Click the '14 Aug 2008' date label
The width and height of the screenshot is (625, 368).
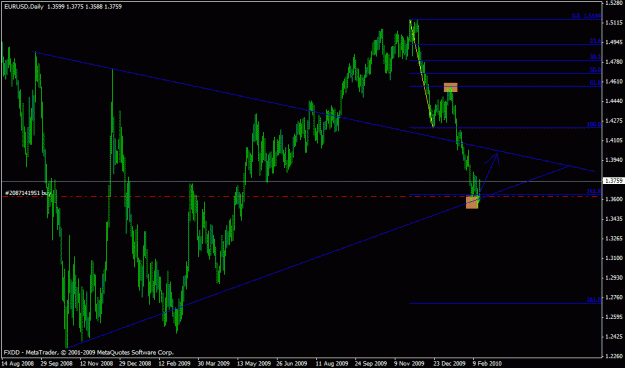pyautogui.click(x=18, y=364)
